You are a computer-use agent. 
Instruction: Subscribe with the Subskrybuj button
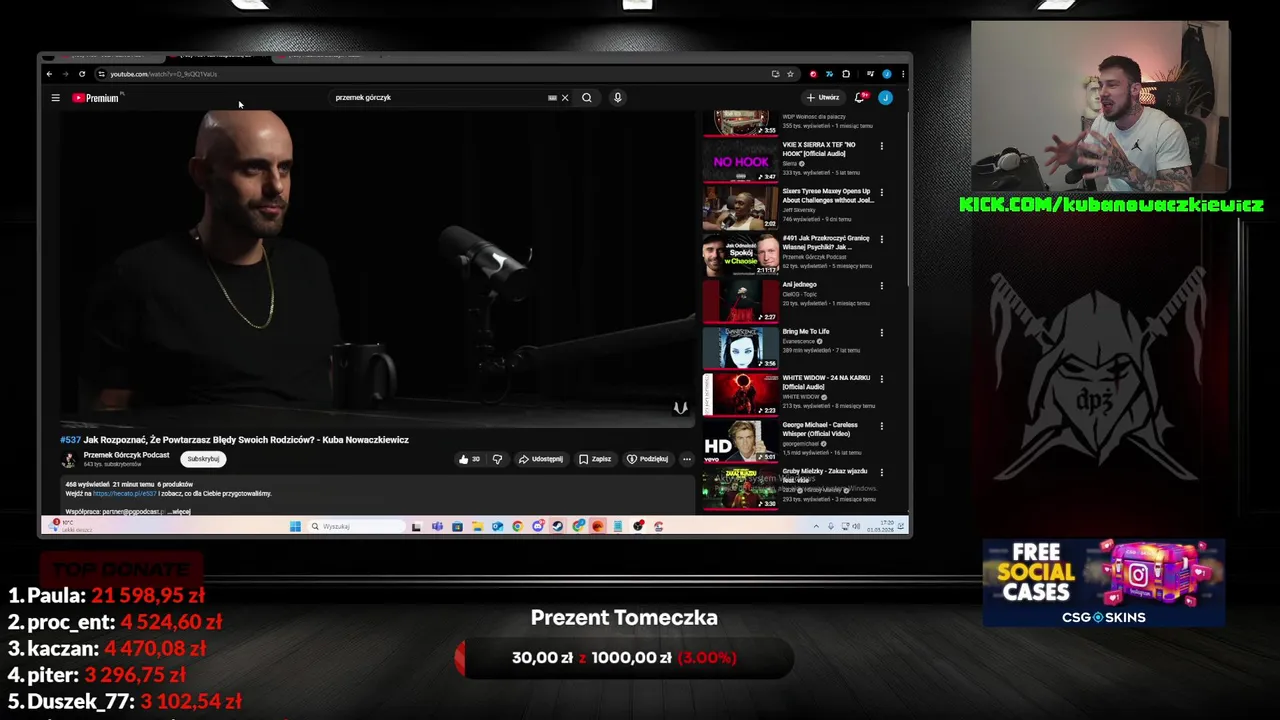pos(203,459)
